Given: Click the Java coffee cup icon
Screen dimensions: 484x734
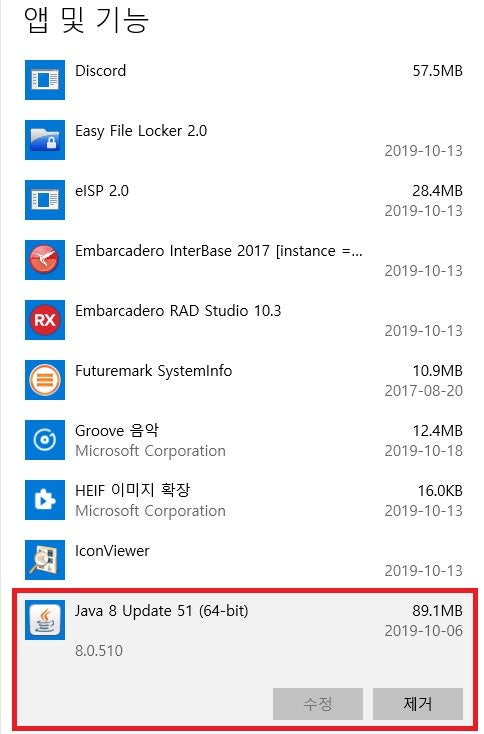Looking at the screenshot, I should [x=45, y=619].
